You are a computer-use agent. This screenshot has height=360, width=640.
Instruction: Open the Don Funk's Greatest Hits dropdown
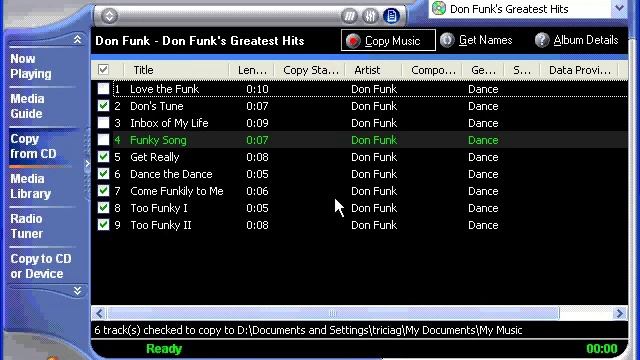pyautogui.click(x=619, y=8)
